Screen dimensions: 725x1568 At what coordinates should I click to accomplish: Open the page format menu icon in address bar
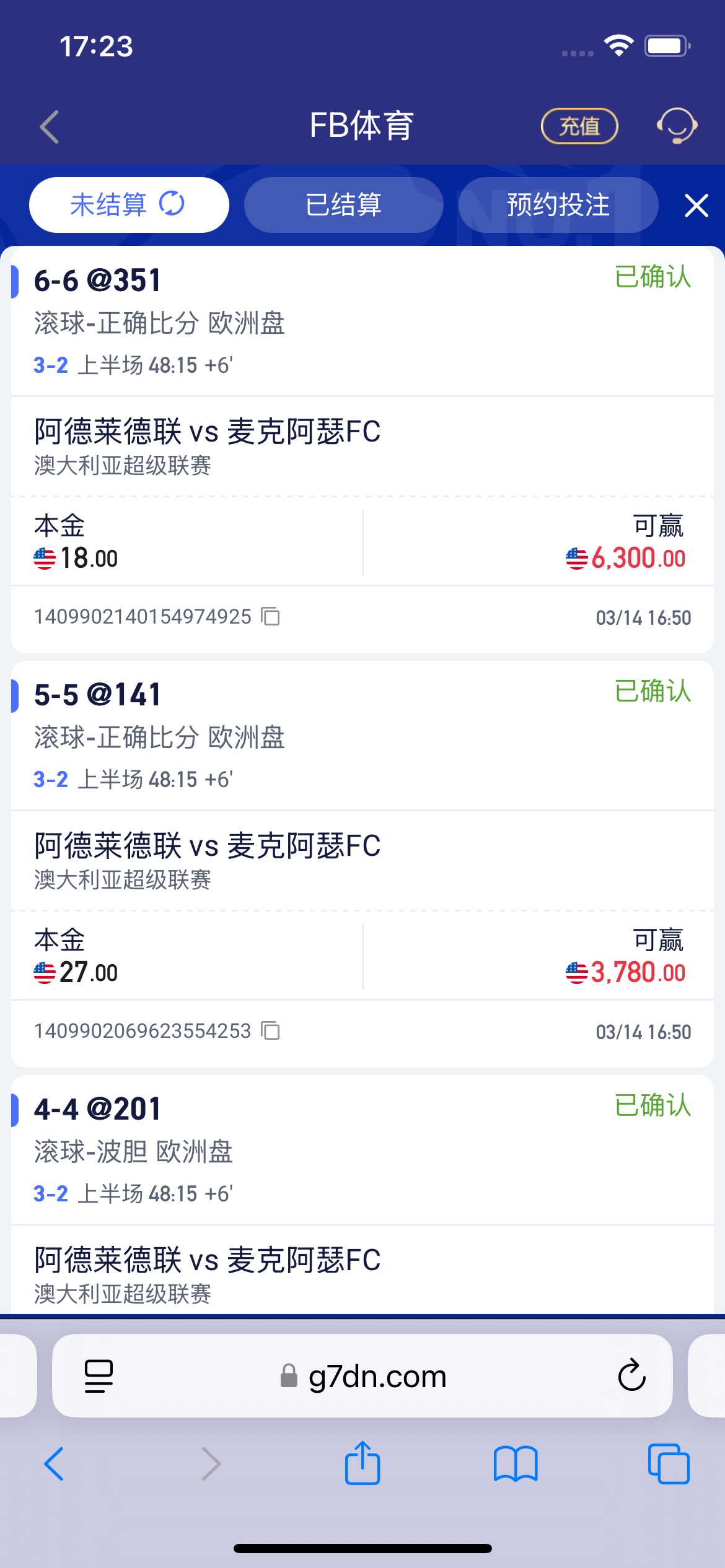pyautogui.click(x=99, y=1376)
